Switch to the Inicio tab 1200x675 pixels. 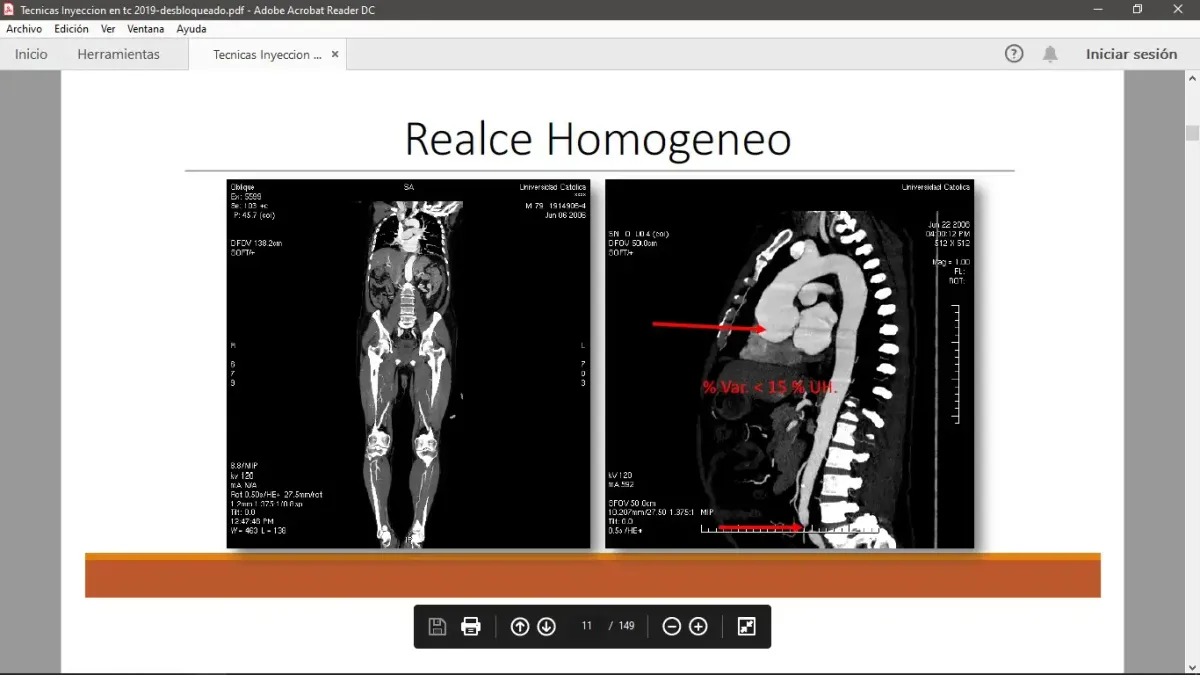click(x=31, y=54)
